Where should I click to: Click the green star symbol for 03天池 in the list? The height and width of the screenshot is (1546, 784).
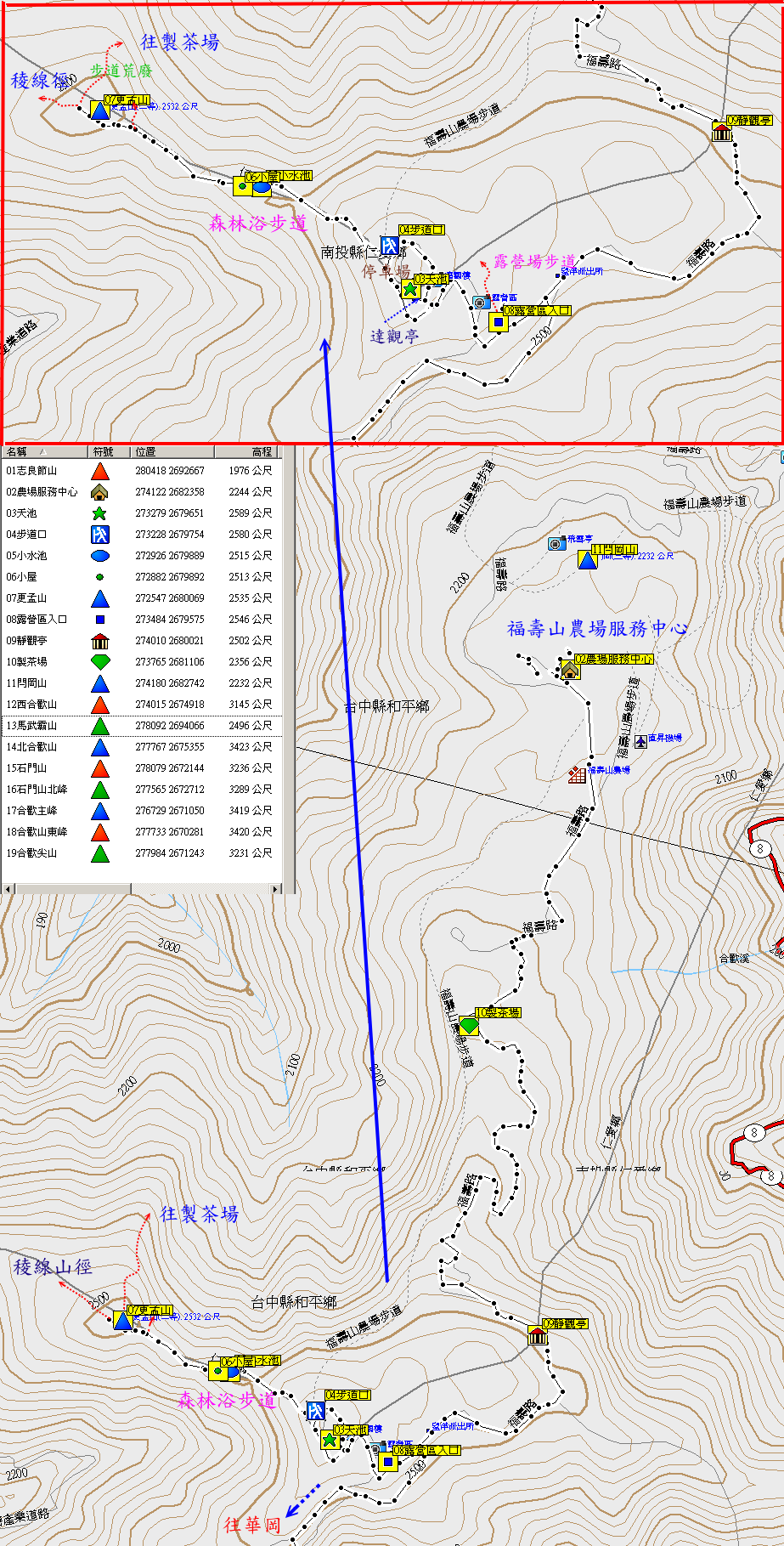coord(100,513)
